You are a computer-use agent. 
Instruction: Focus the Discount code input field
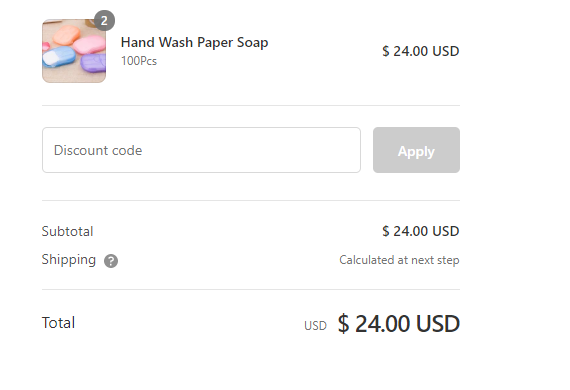(x=201, y=150)
